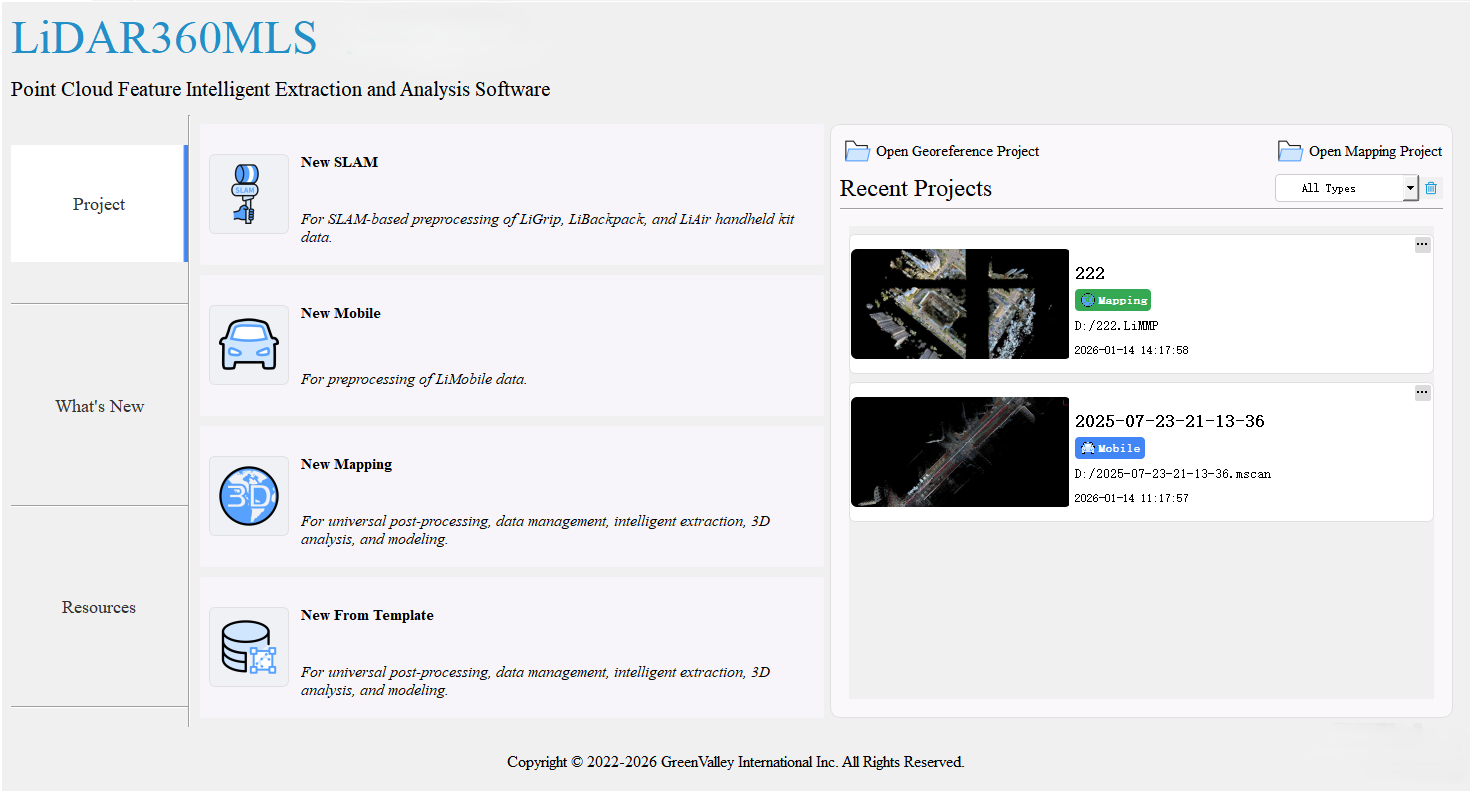
Task: Click the New From Template database icon
Action: (248, 647)
